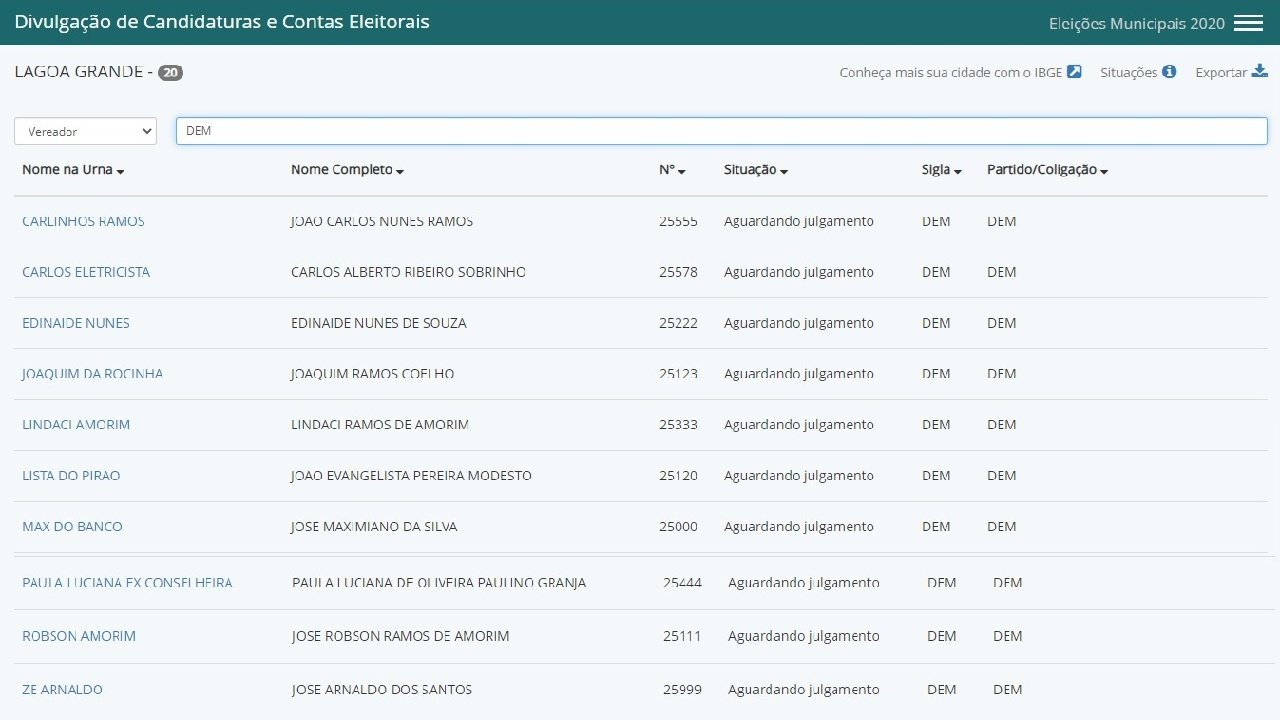Viewport: 1280px width, 720px height.
Task: Sort by N° column header
Action: [672, 170]
